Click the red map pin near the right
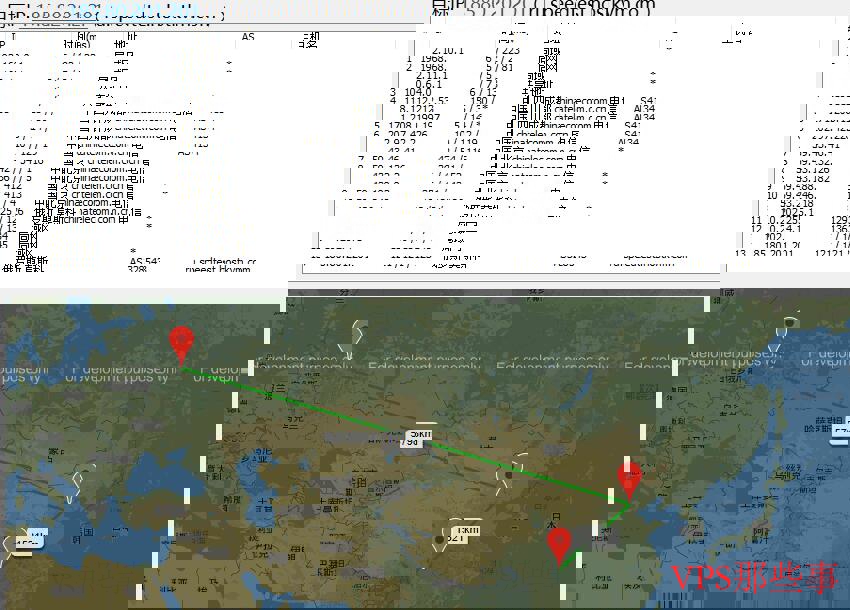This screenshot has height=610, width=850. [x=629, y=478]
